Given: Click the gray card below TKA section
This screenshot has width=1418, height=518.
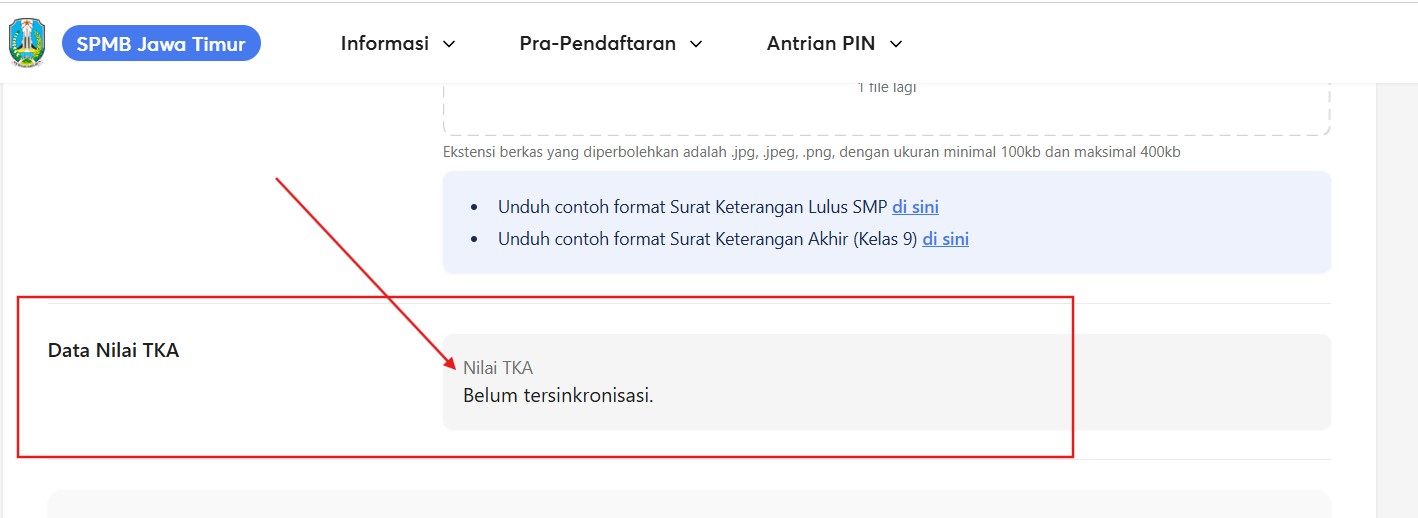Looking at the screenshot, I should pyautogui.click(x=689, y=504).
